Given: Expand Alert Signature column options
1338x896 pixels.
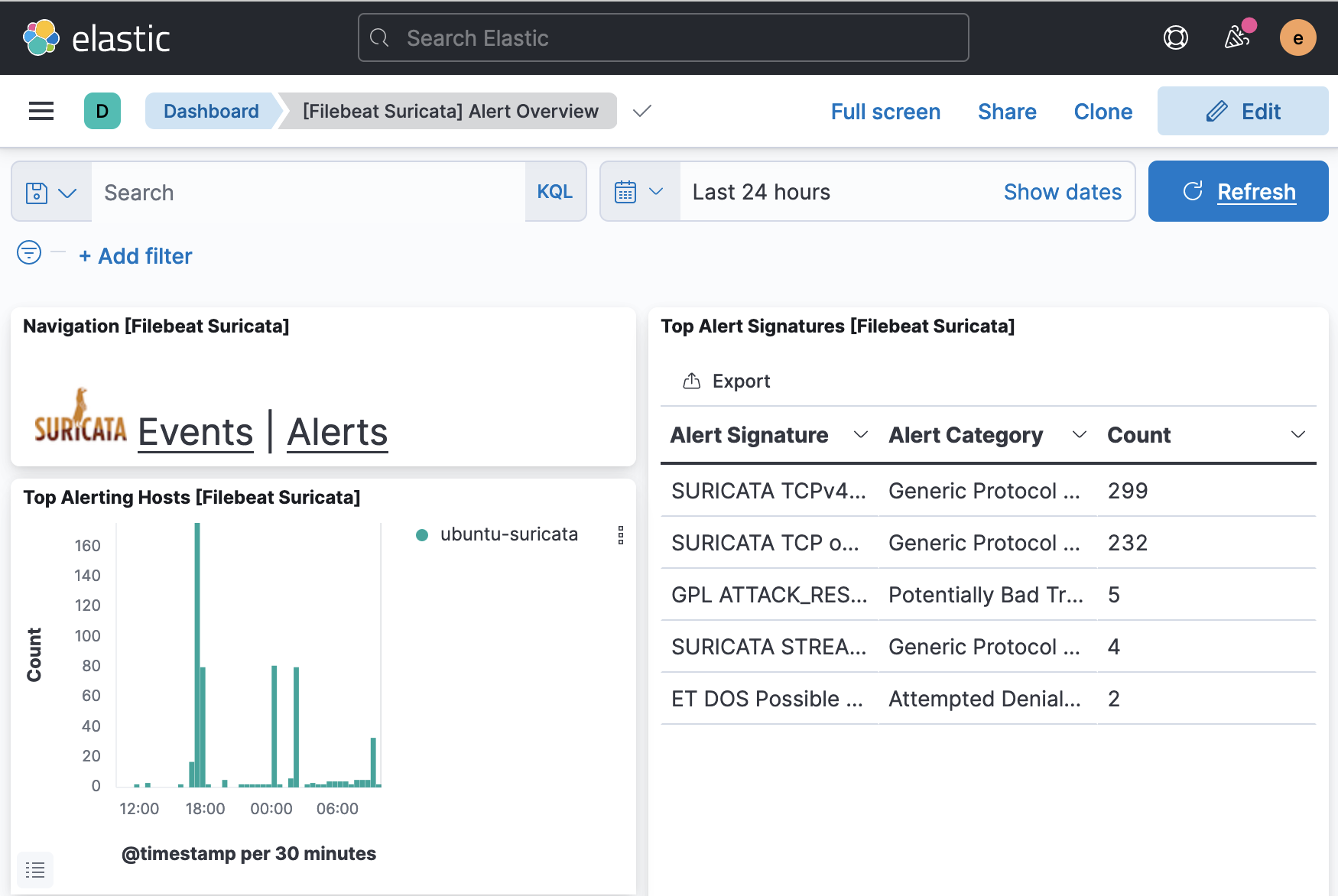Looking at the screenshot, I should point(860,435).
